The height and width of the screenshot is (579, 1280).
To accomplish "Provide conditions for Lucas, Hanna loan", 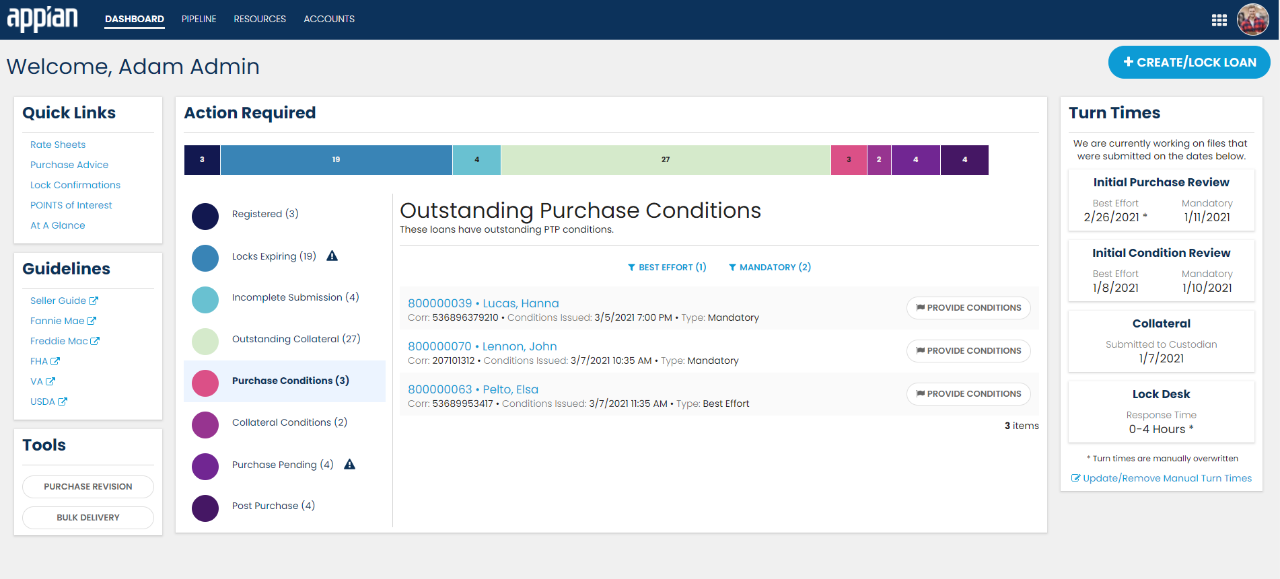I will tap(967, 308).
